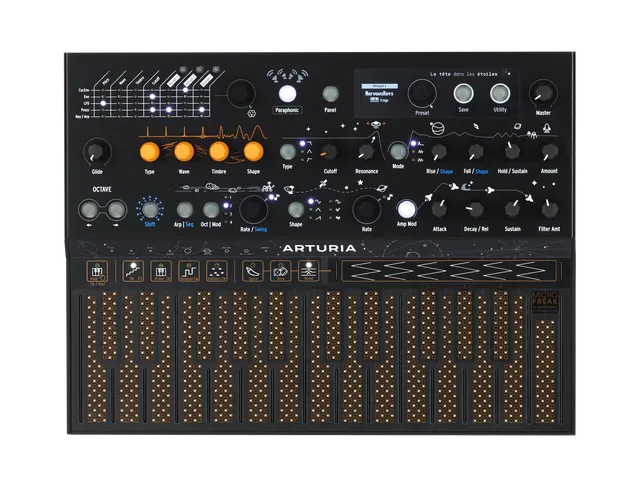
Task: Touch the Master volume knob
Action: 543,93
